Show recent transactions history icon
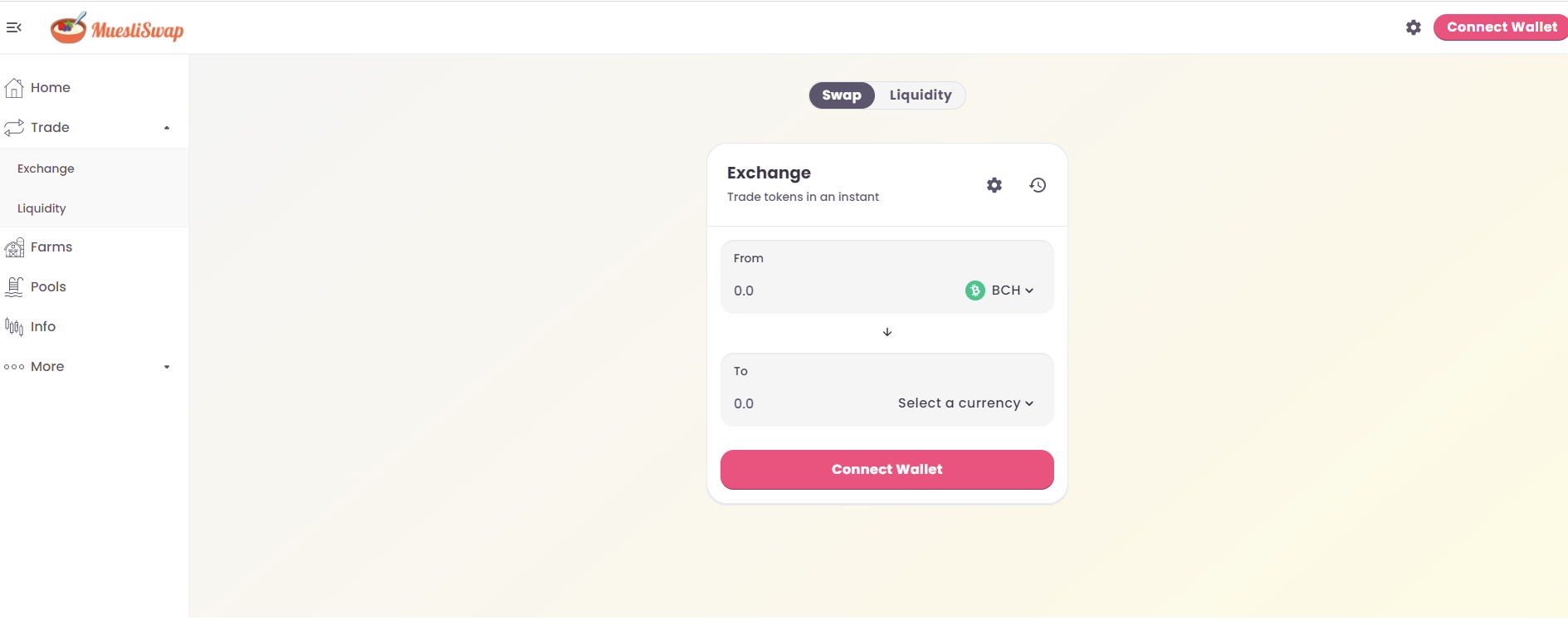Viewport: 1568px width, 625px height. point(1038,185)
